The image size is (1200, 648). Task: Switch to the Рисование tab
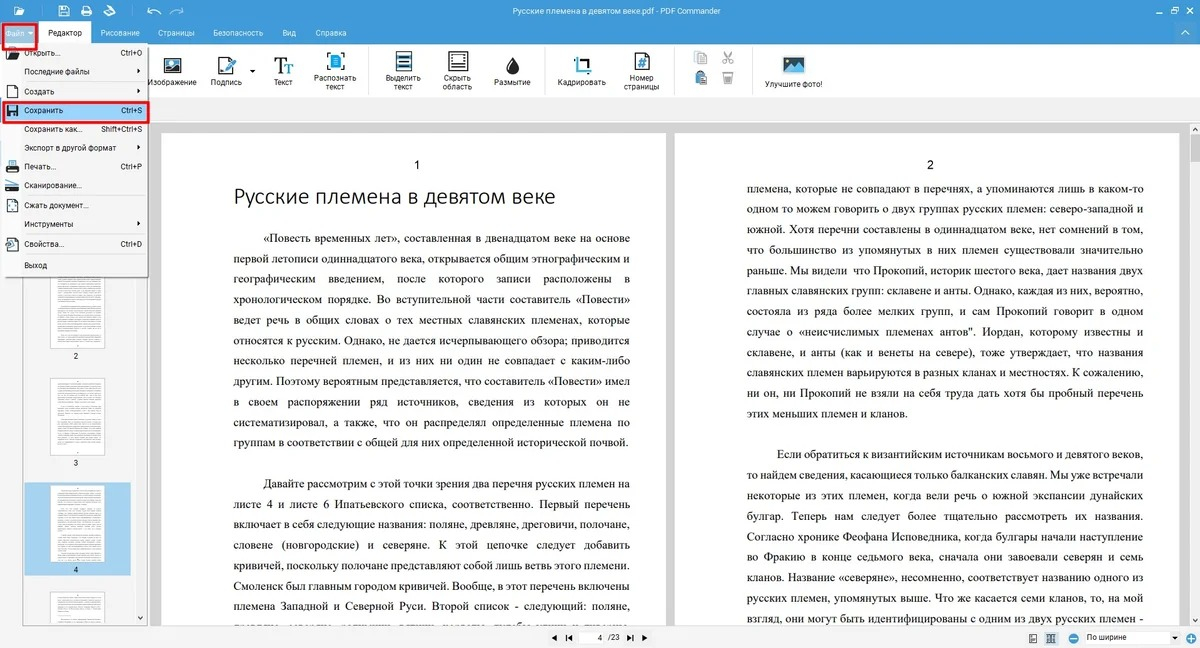coord(120,33)
